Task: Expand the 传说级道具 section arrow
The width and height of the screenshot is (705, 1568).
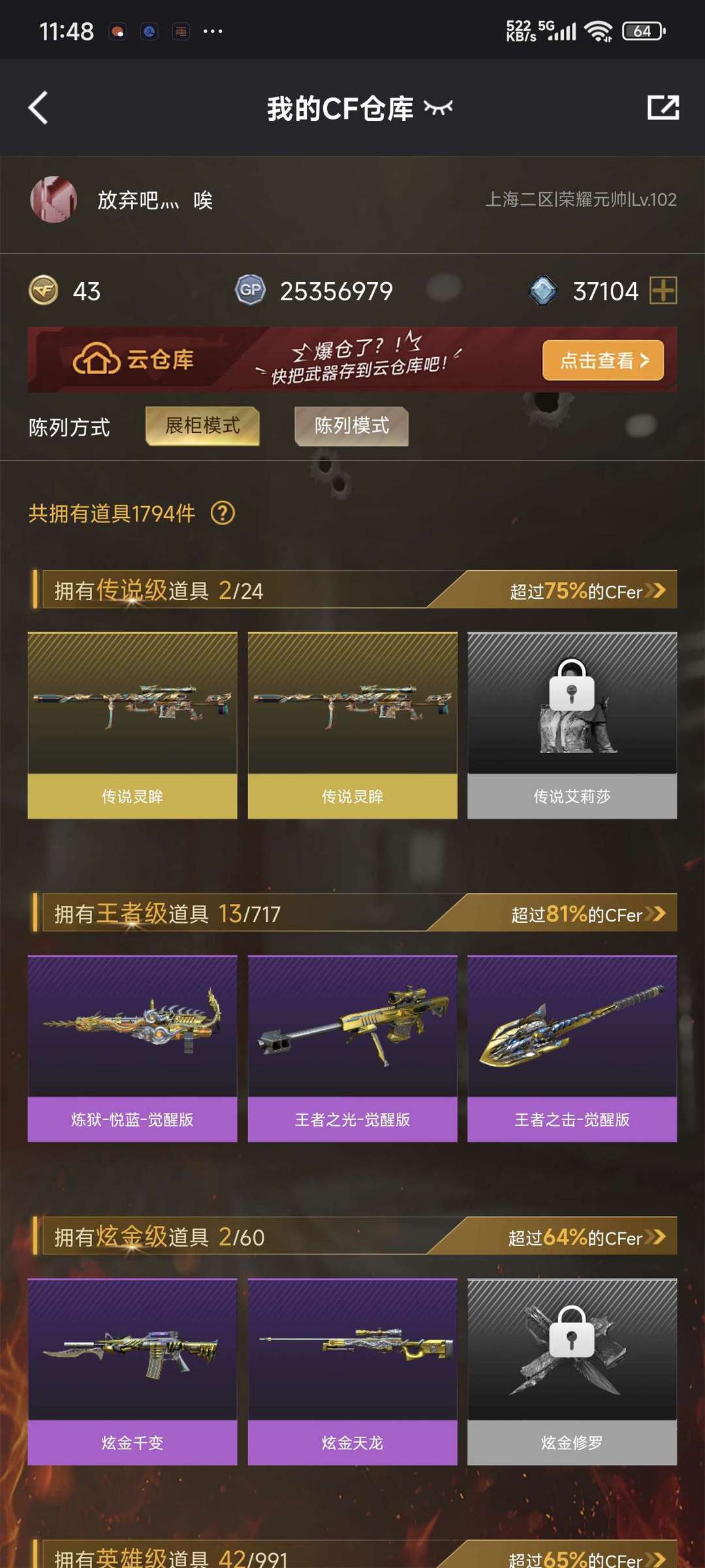Action: (x=655, y=590)
